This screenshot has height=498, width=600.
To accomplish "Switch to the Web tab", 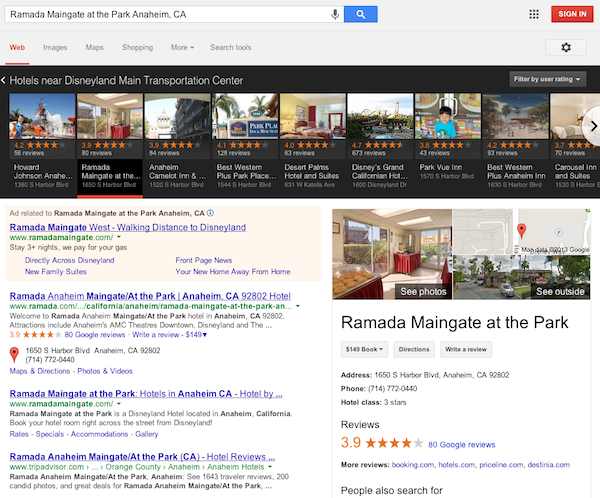I will (17, 47).
